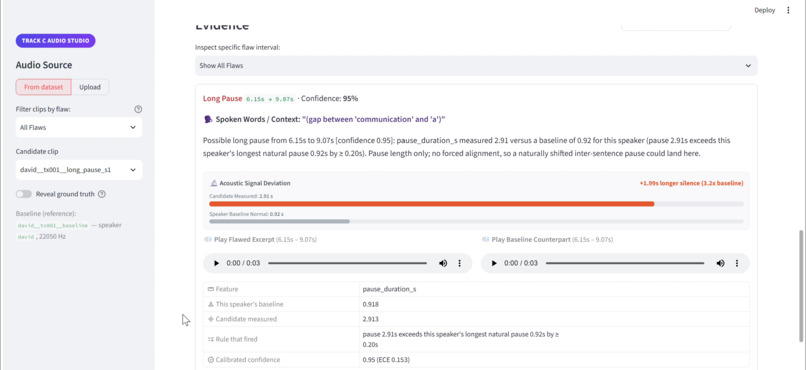
Task: Click the Candidate measured row icon
Action: [211, 319]
